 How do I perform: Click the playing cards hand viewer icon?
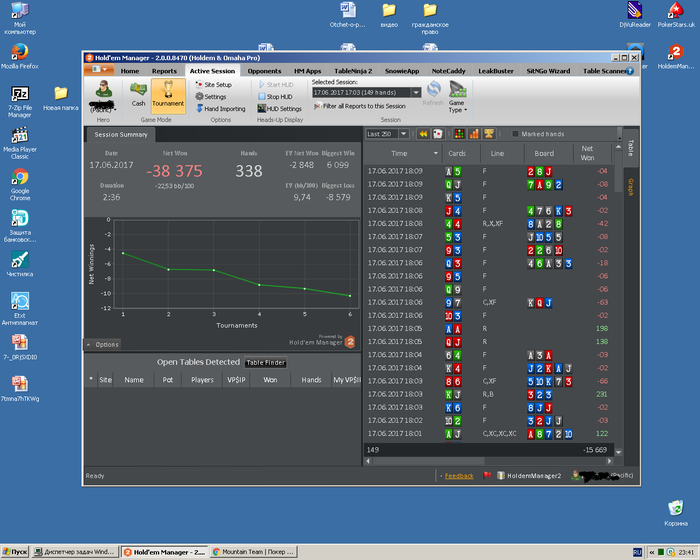438,134
